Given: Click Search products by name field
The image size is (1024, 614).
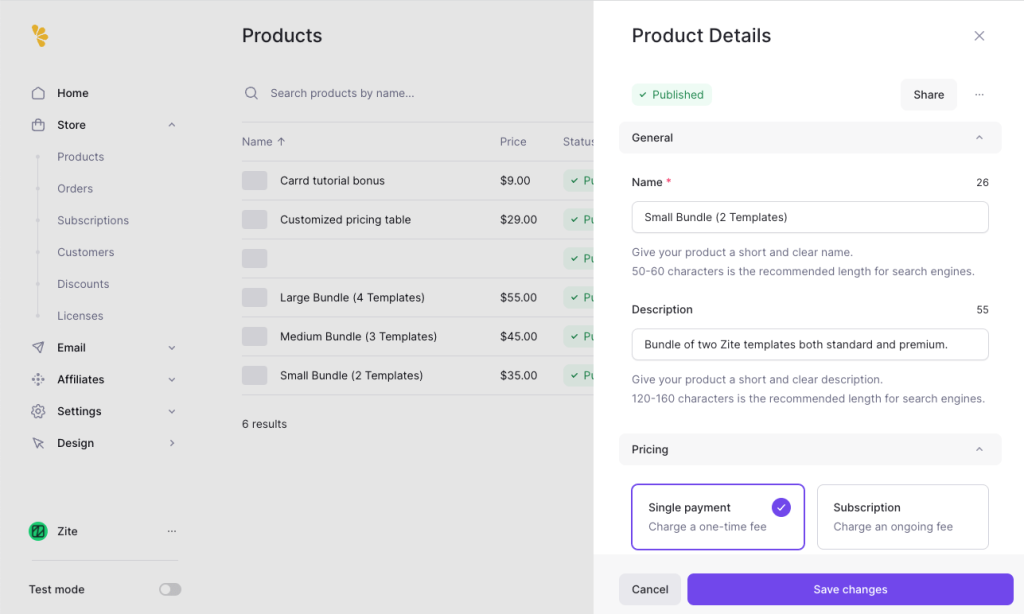Looking at the screenshot, I should (342, 93).
